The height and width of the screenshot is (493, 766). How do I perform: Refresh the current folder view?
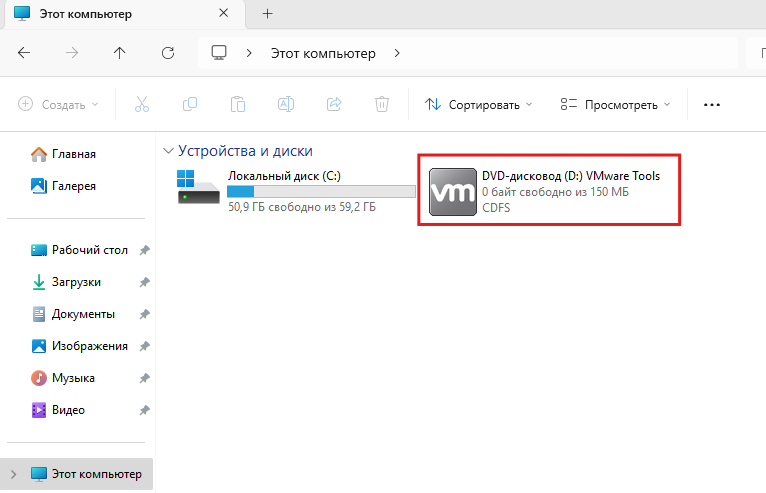click(168, 53)
